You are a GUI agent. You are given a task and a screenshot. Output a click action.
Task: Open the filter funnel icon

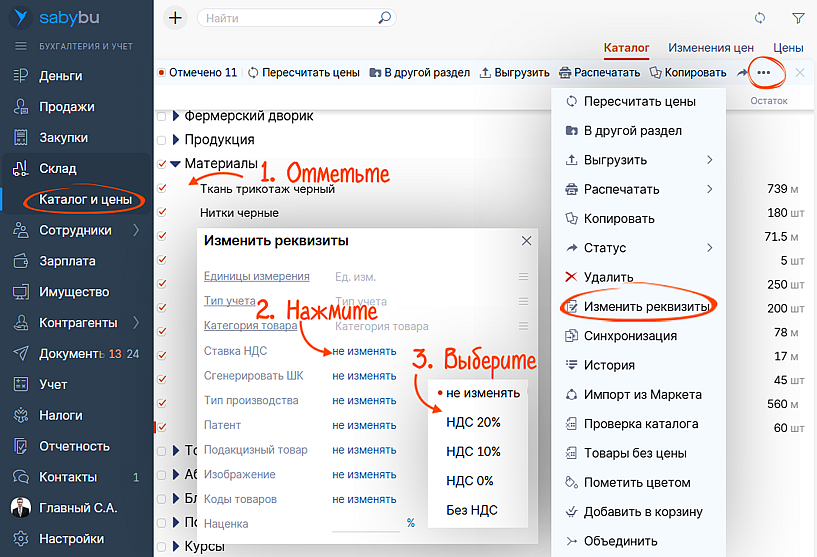tap(798, 18)
